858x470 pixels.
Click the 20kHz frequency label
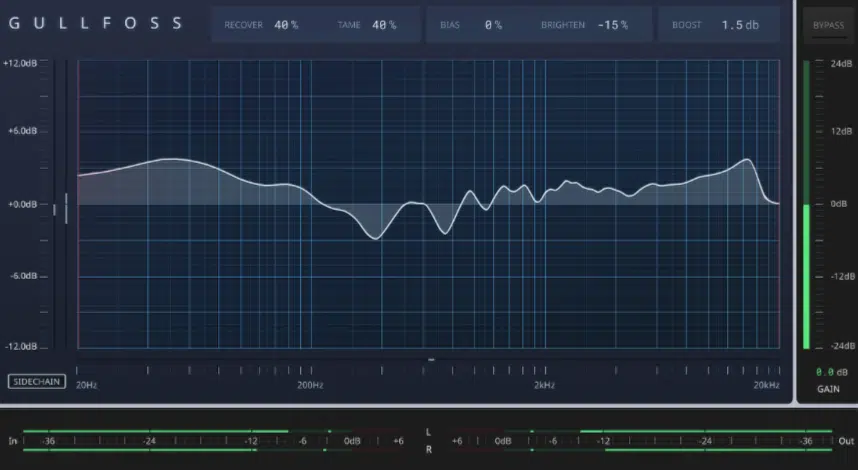pos(766,385)
